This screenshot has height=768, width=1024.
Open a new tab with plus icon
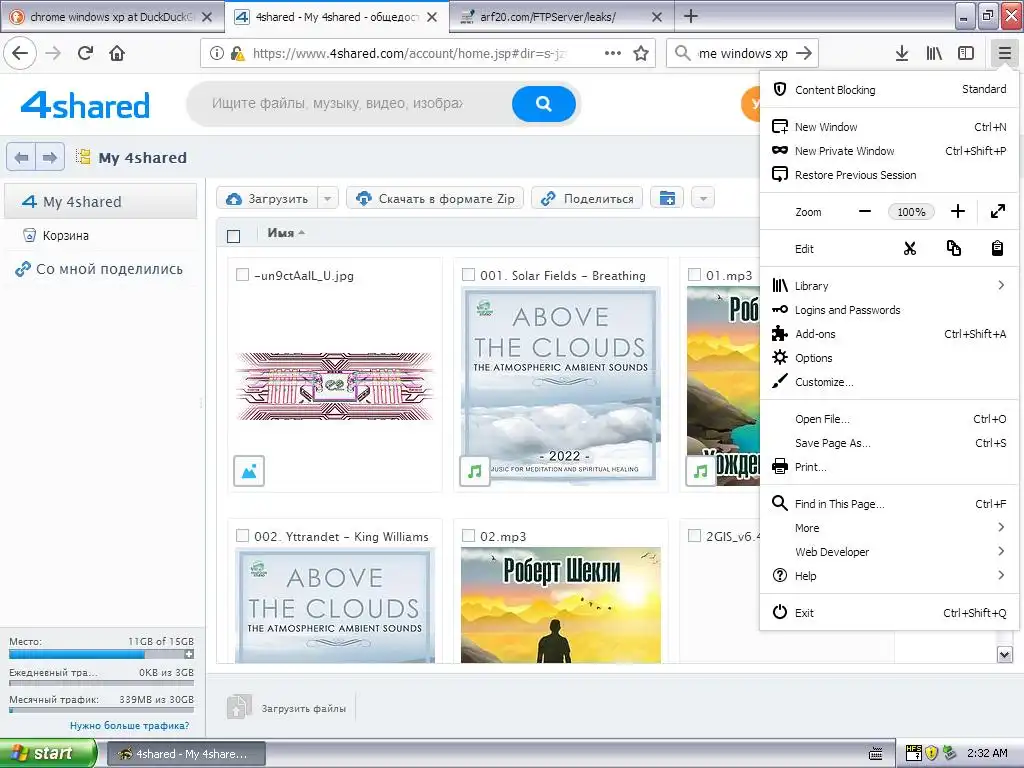tap(690, 16)
